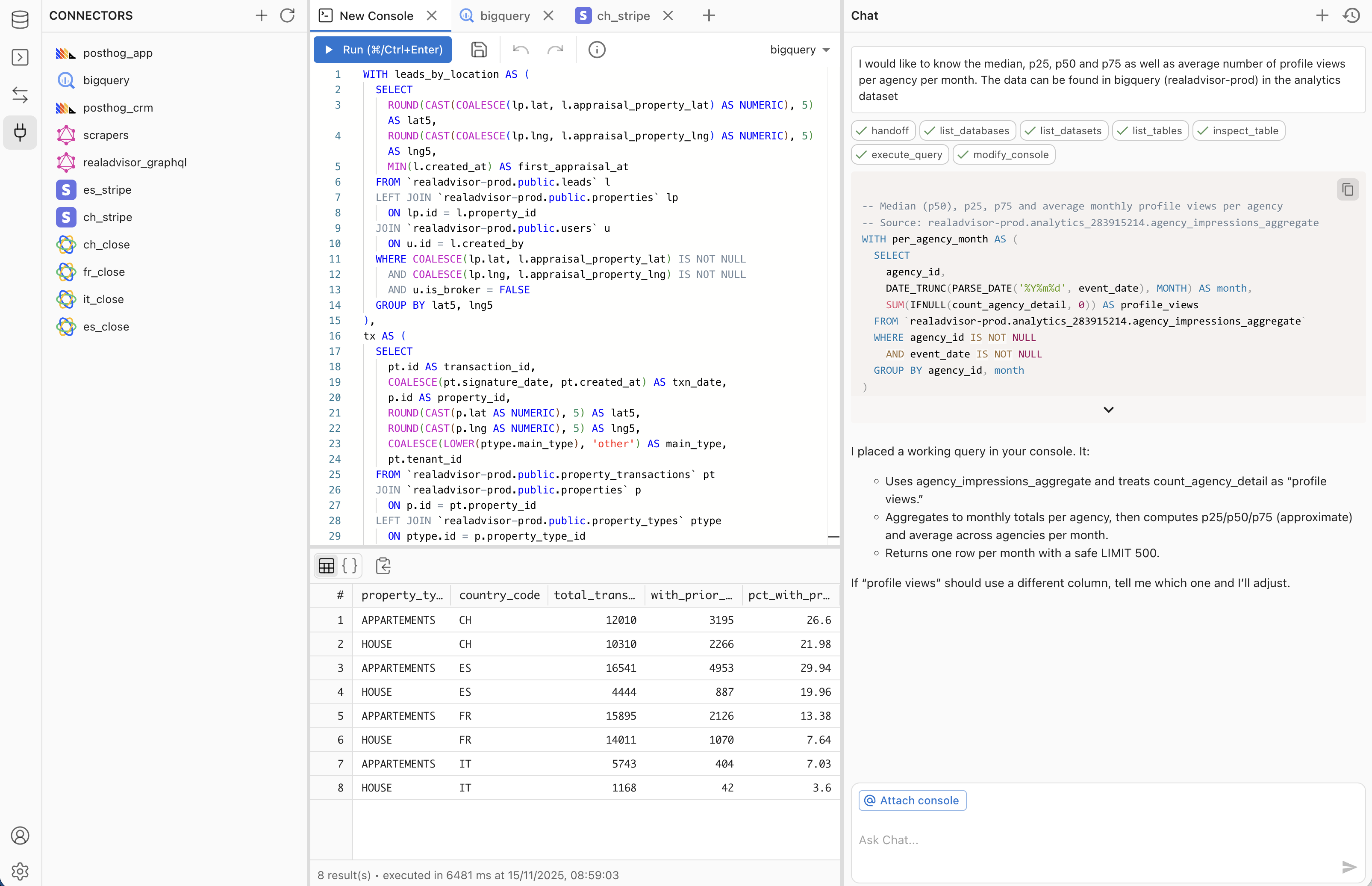Switch results to JSON view
The width and height of the screenshot is (1372, 886).
coord(350,566)
